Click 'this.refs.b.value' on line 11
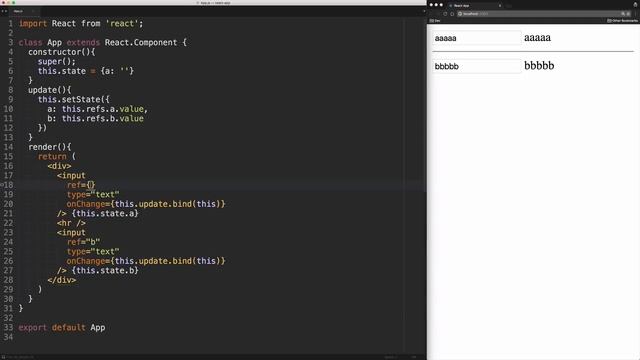640x360 pixels. (103, 118)
